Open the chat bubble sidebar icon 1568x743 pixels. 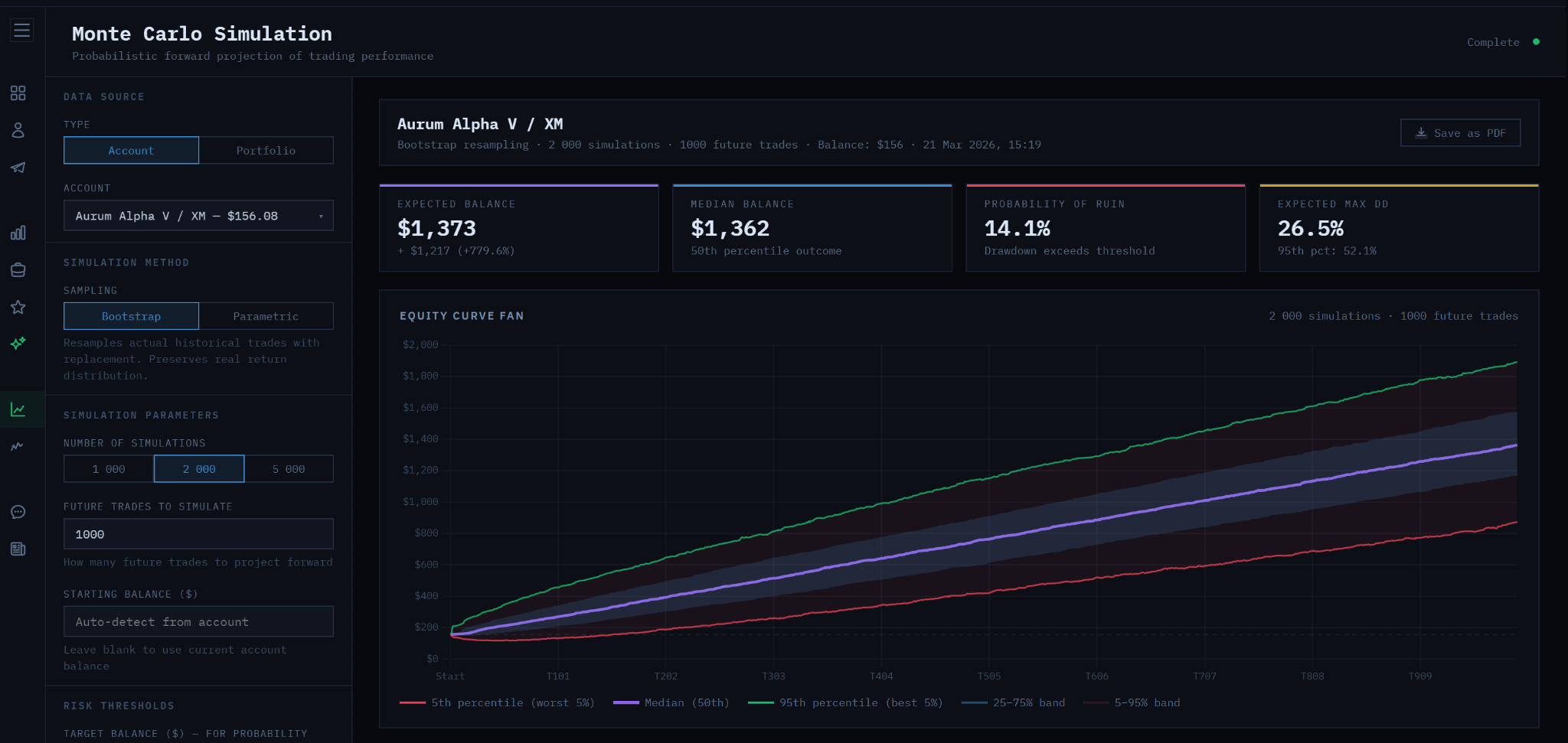click(18, 512)
